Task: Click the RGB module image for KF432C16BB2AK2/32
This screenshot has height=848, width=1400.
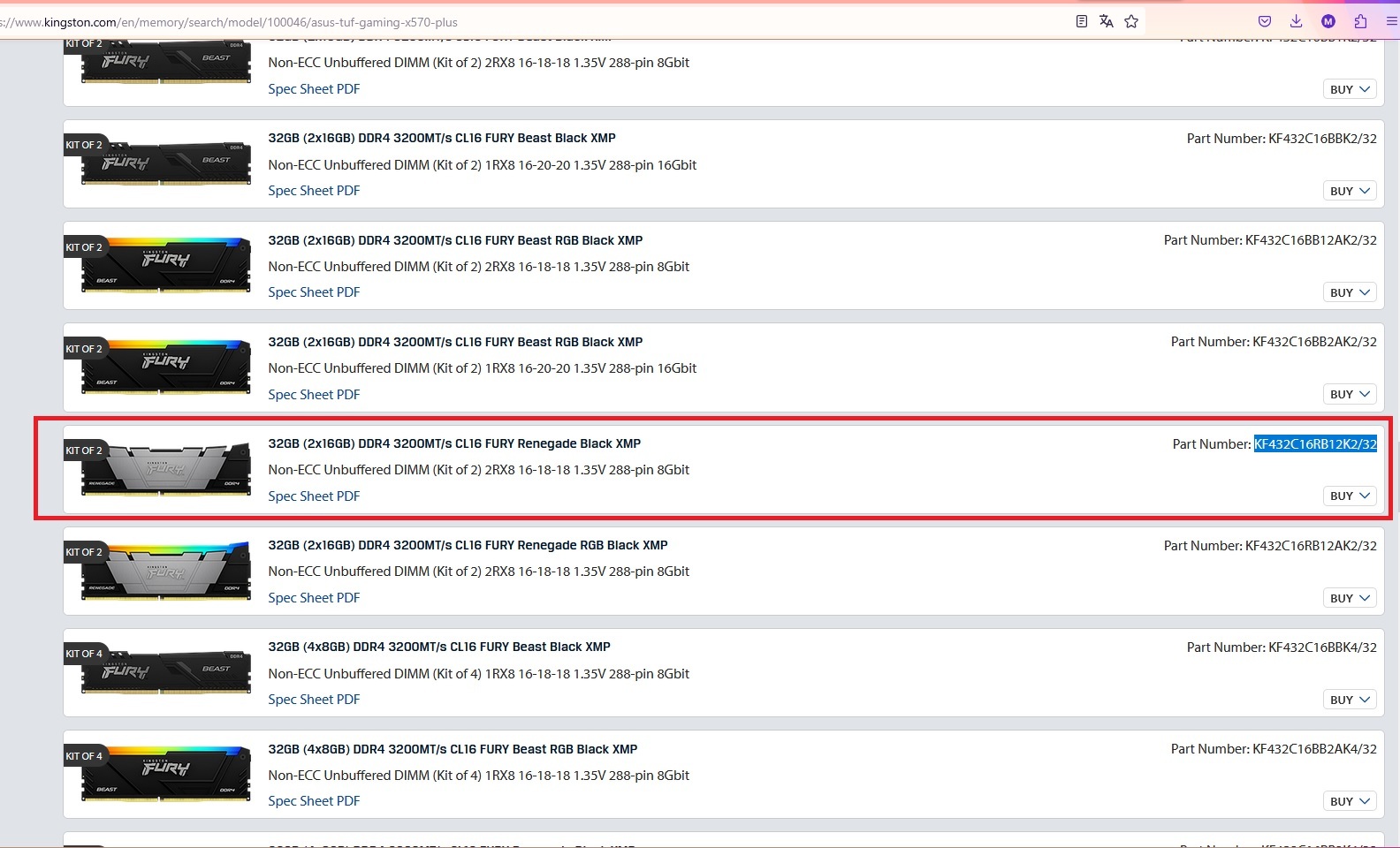Action: (166, 366)
